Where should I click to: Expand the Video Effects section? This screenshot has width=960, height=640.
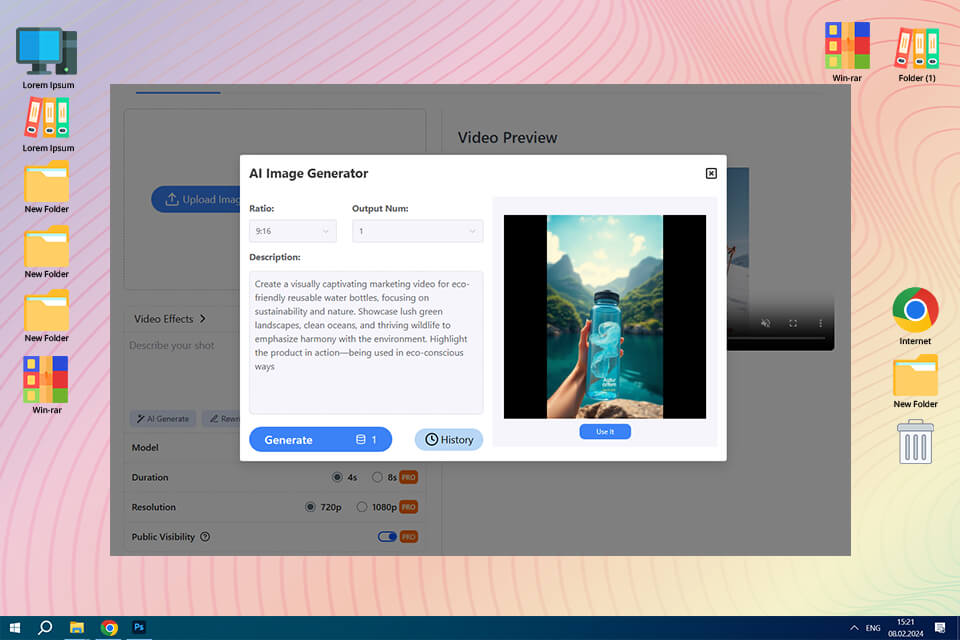pos(170,318)
